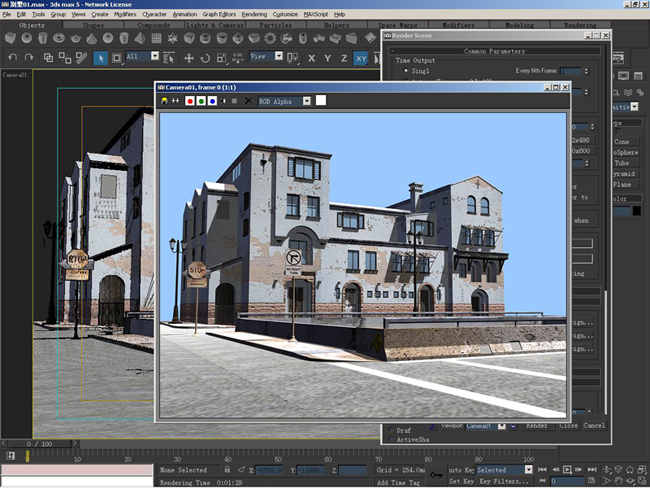Switch to the Shapes shelf tab
This screenshot has width=650, height=488.
pos(93,25)
